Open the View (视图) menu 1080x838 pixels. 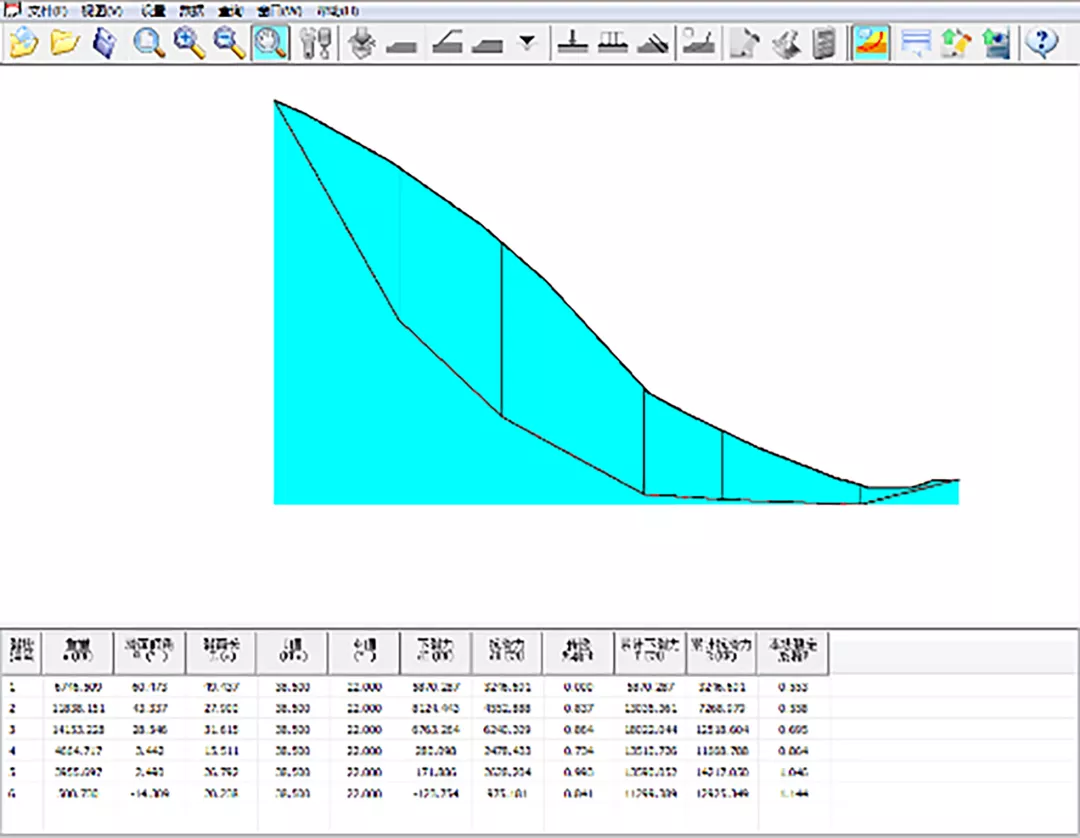tap(101, 10)
